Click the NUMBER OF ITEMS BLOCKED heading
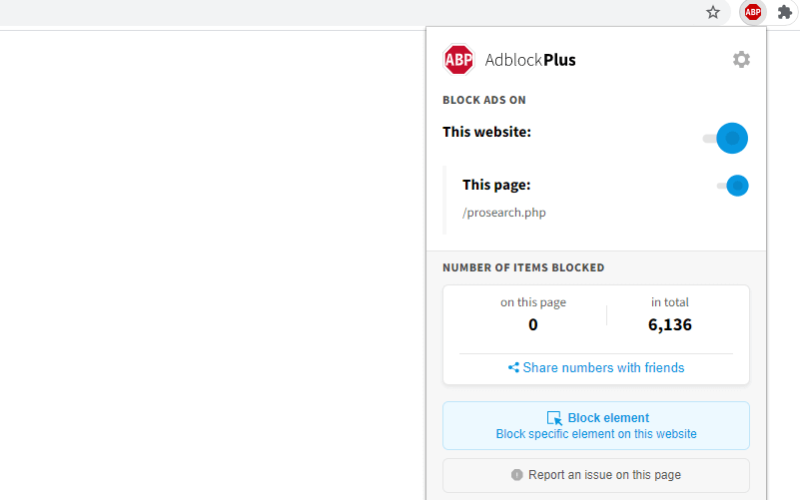 pos(523,268)
